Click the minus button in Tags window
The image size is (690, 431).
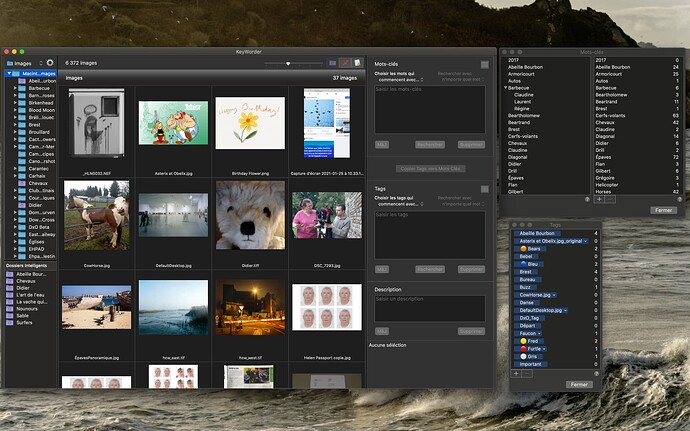coord(527,373)
